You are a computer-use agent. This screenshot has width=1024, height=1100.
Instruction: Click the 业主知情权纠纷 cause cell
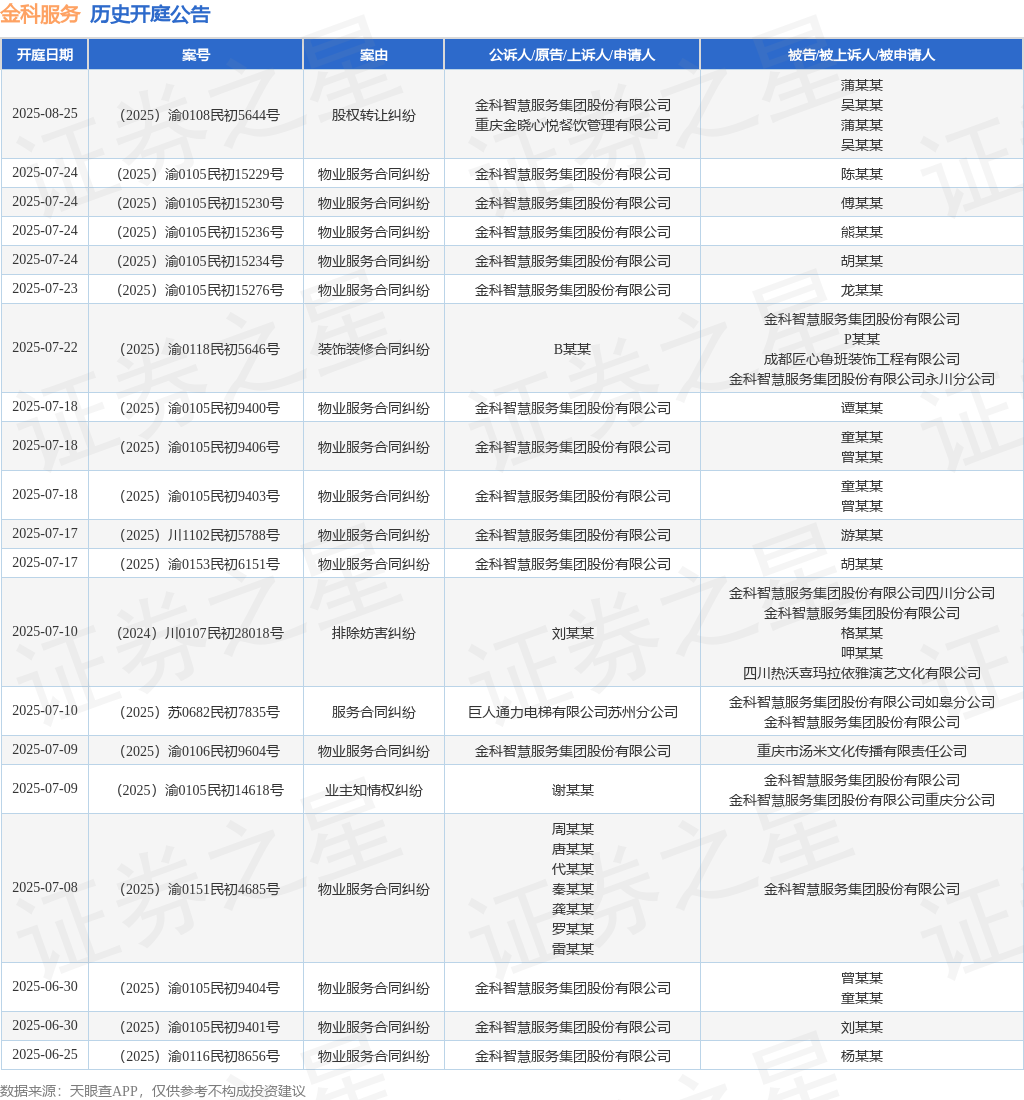coord(374,791)
